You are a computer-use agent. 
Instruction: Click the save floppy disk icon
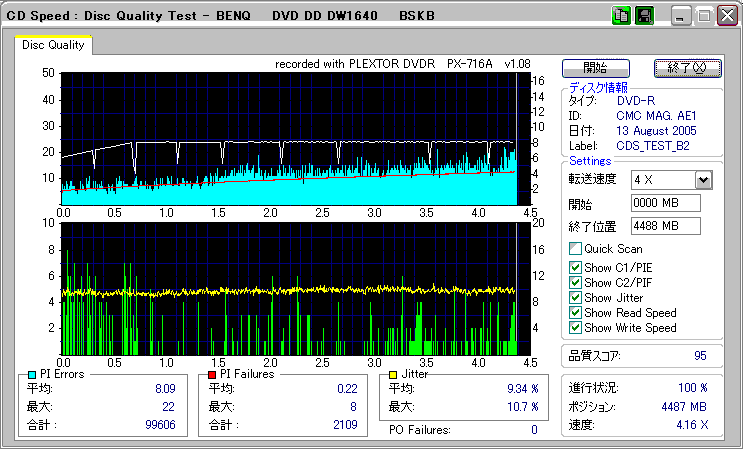[x=643, y=16]
